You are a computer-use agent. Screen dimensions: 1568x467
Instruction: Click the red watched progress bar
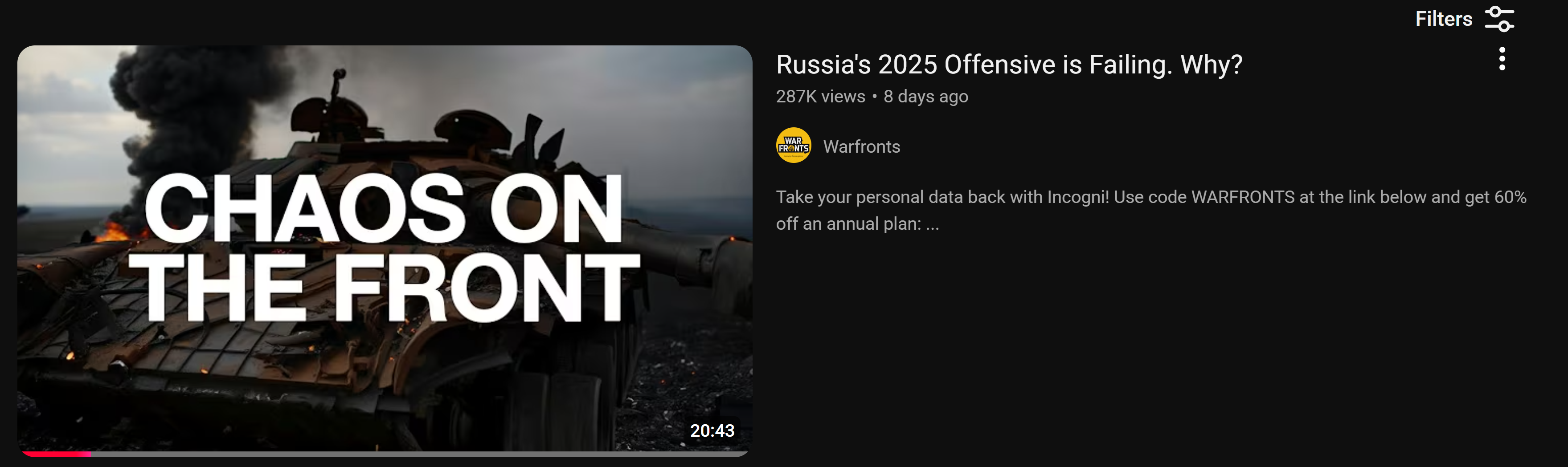[x=56, y=454]
